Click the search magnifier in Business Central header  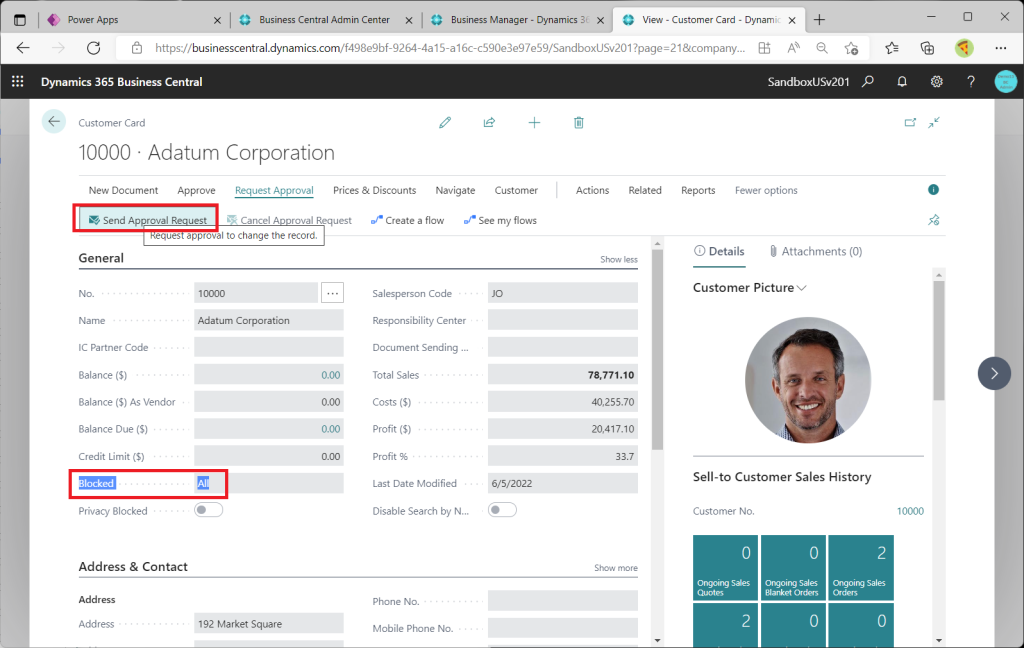pos(868,82)
